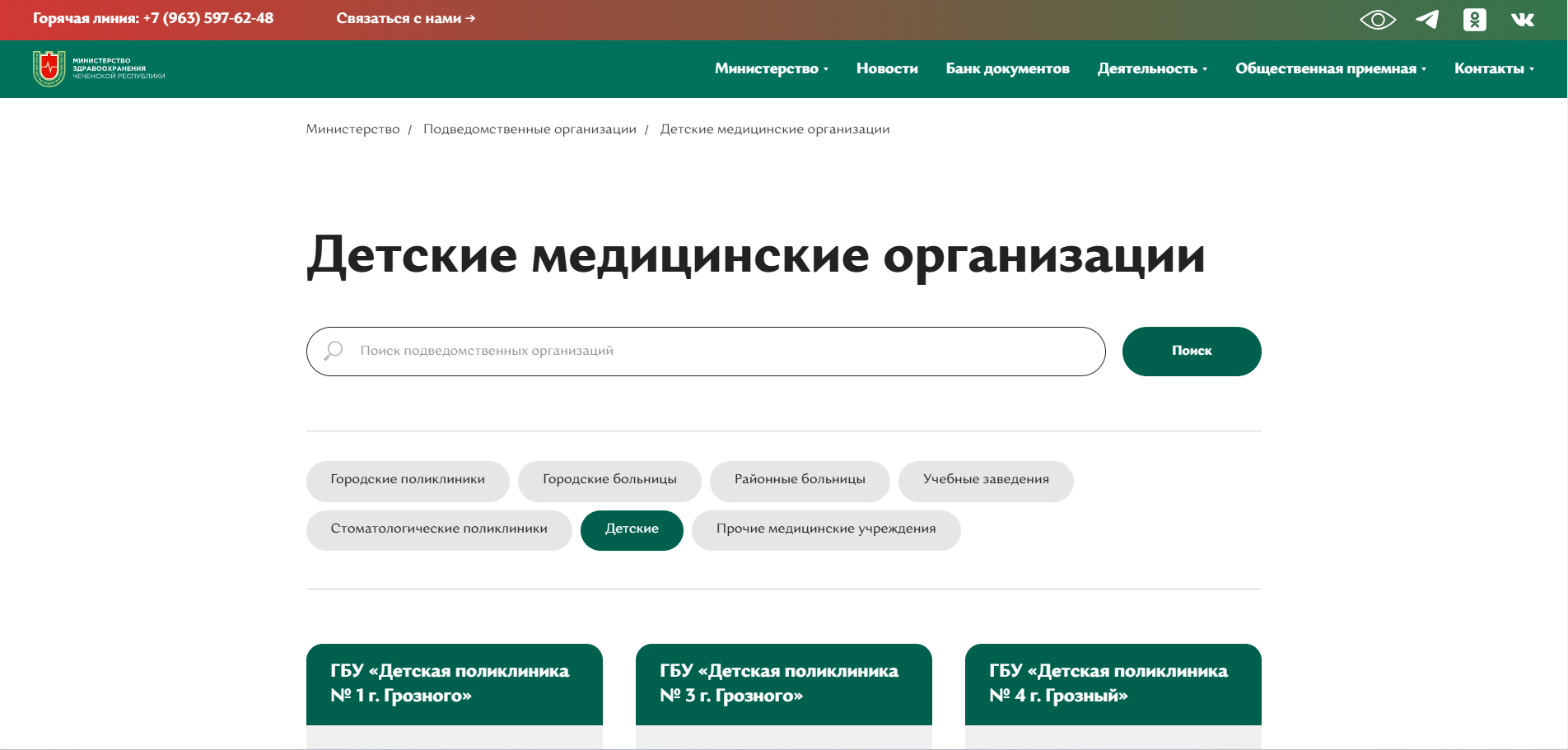Screen dimensions: 1568x750
Task: Select the Городские поликлиники filter tab
Action: pos(408,481)
